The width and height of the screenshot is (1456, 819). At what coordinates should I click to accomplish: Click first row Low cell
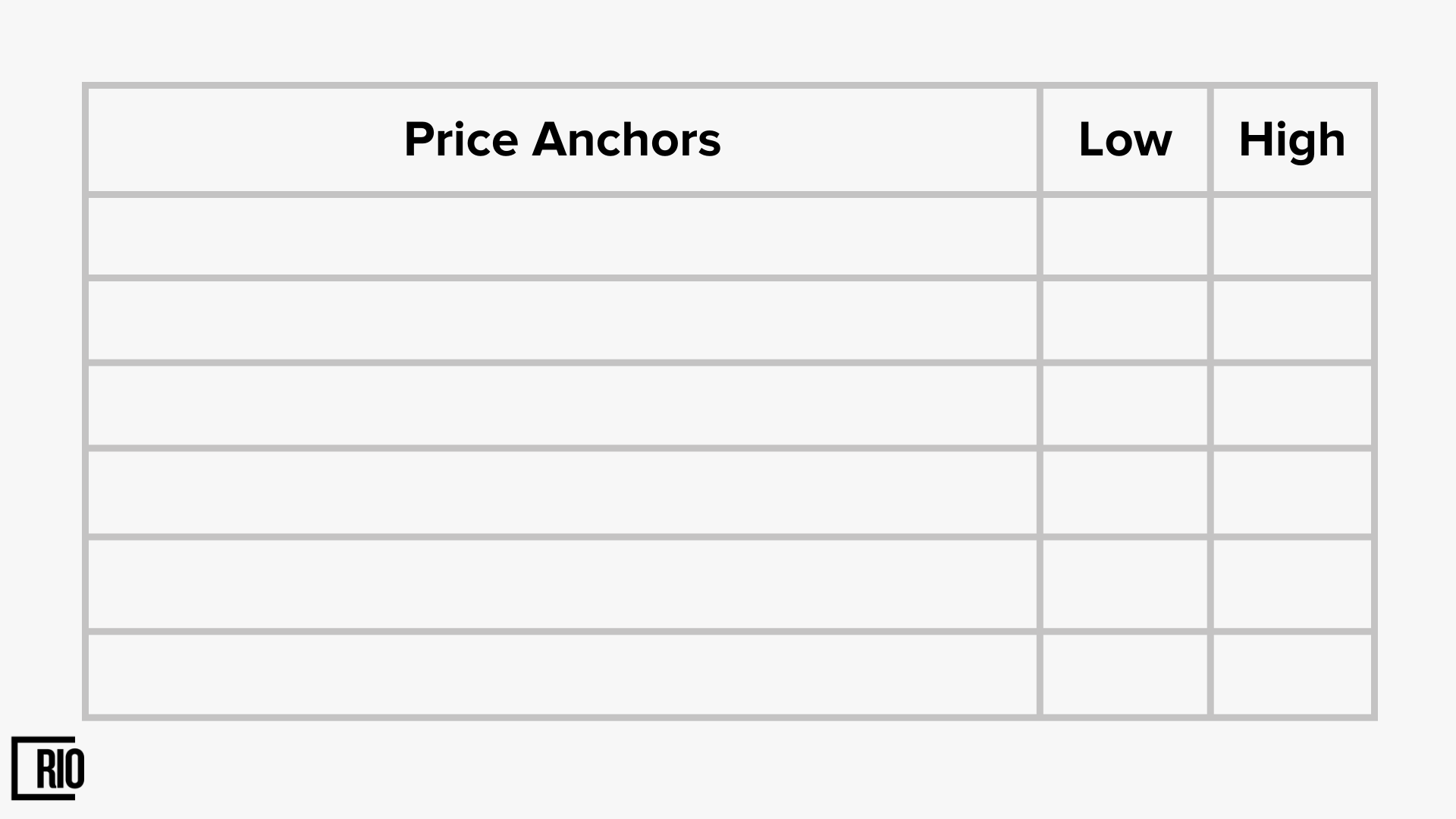point(1125,237)
